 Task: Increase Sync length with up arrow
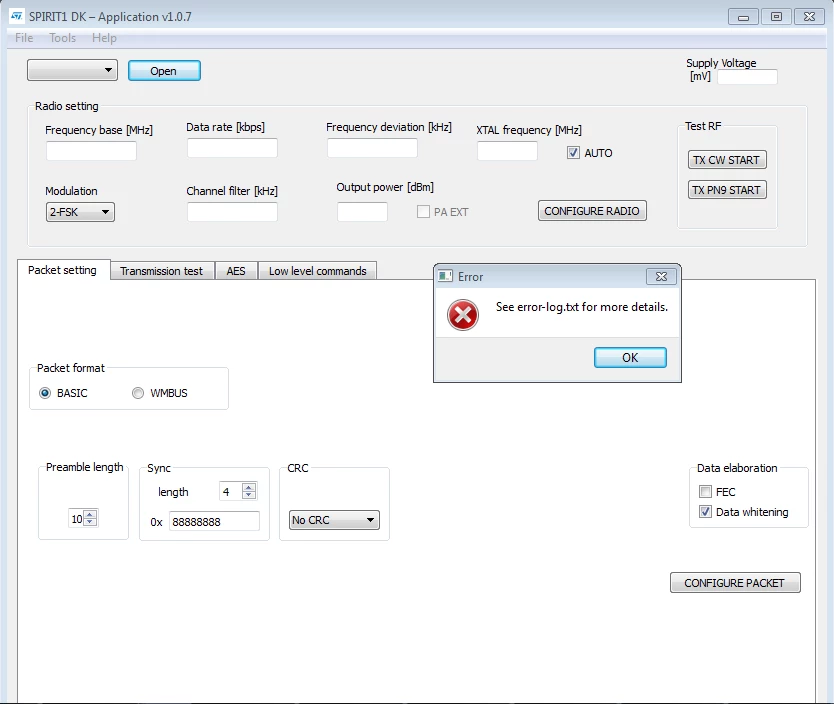coord(249,487)
